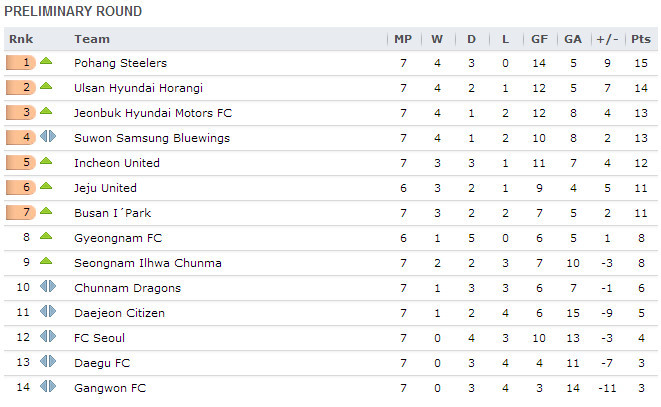Click the trend icon for Gangwon FC
The height and width of the screenshot is (407, 661).
point(48,387)
